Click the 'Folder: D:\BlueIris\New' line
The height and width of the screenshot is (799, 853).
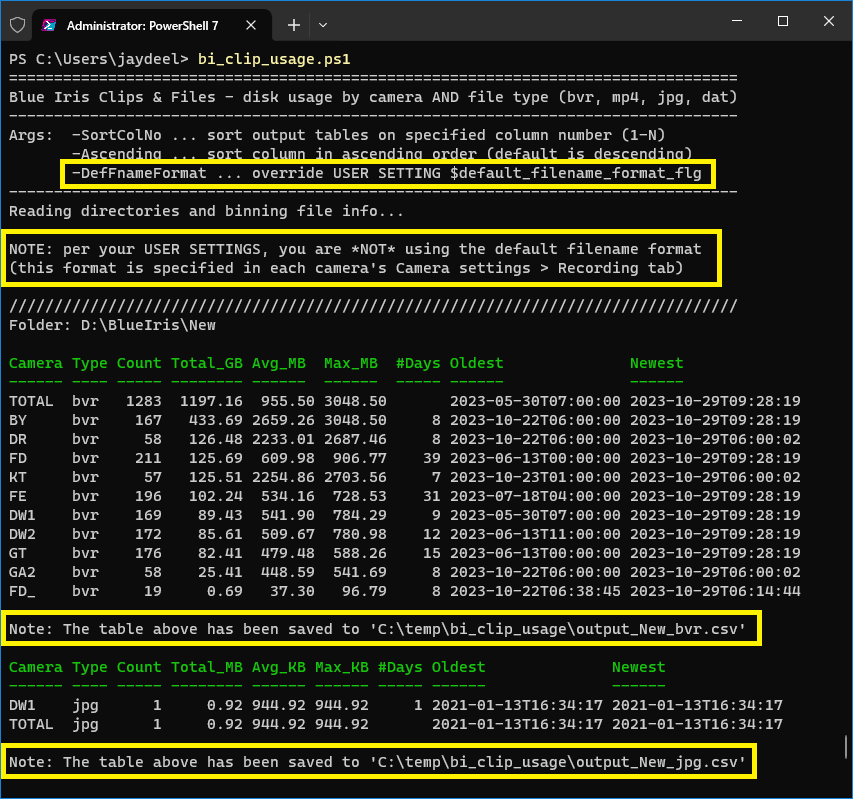click(112, 325)
